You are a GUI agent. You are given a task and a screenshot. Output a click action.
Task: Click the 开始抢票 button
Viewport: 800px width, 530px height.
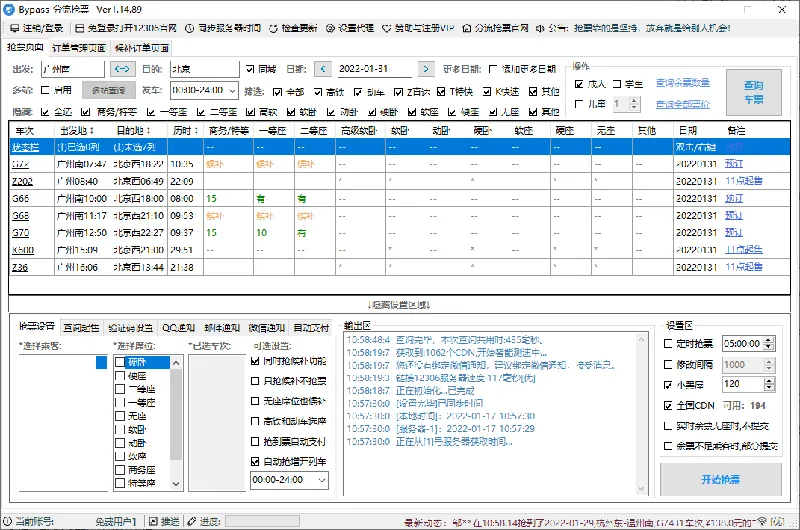[x=720, y=479]
